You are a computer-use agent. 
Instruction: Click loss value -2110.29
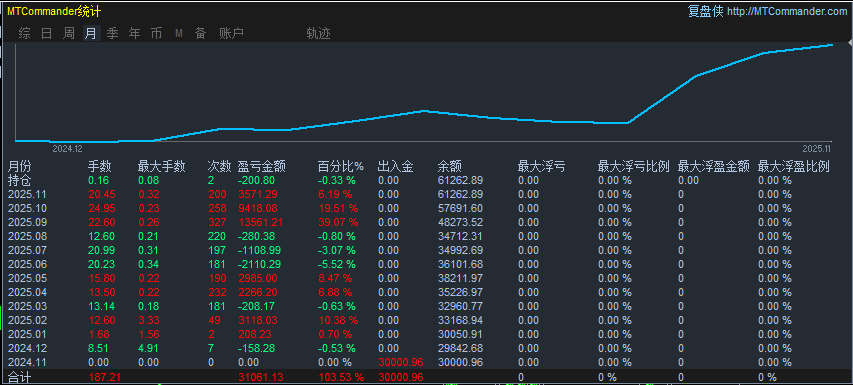point(259,264)
